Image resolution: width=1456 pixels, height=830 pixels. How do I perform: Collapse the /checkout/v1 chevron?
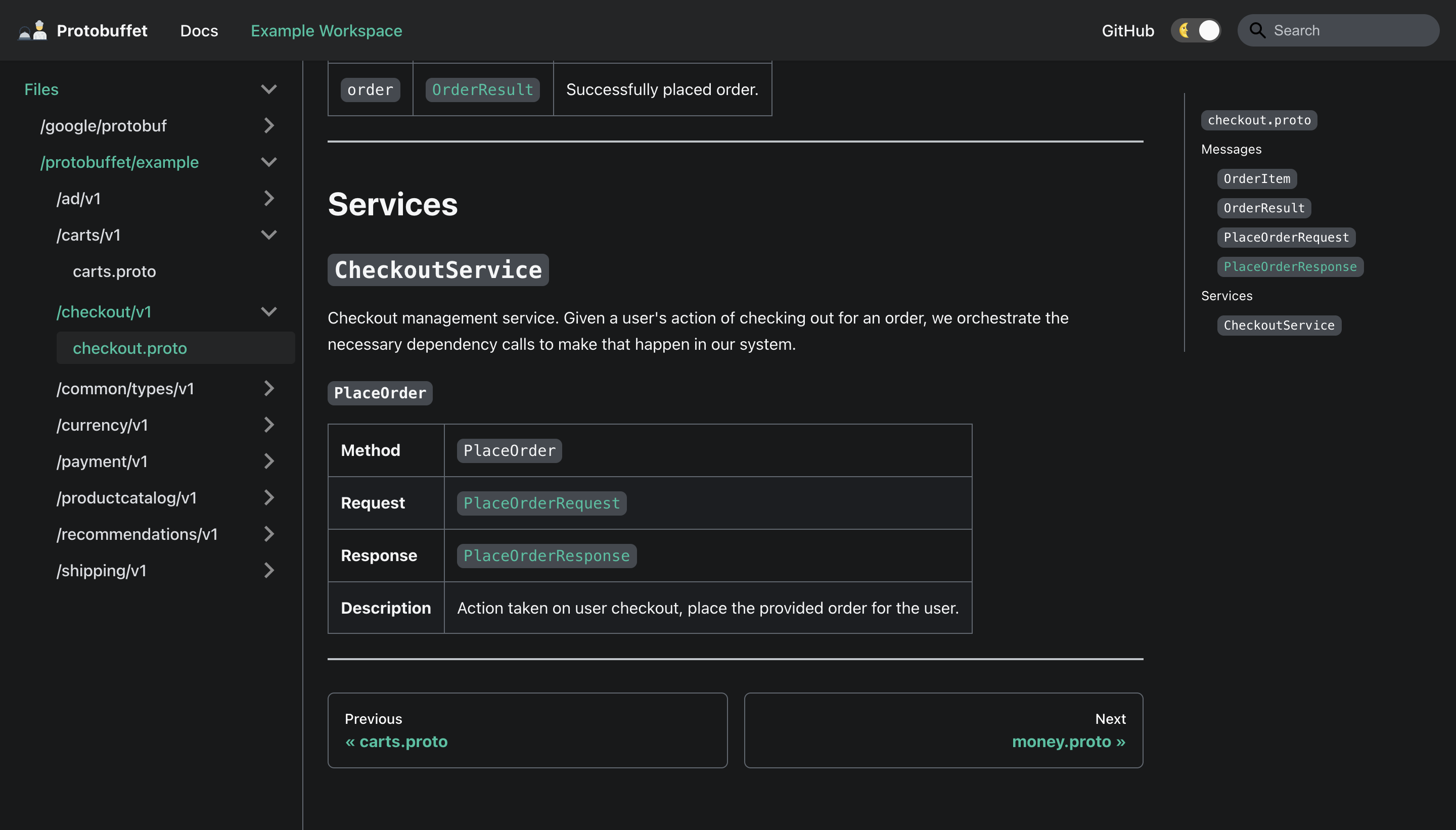tap(268, 312)
